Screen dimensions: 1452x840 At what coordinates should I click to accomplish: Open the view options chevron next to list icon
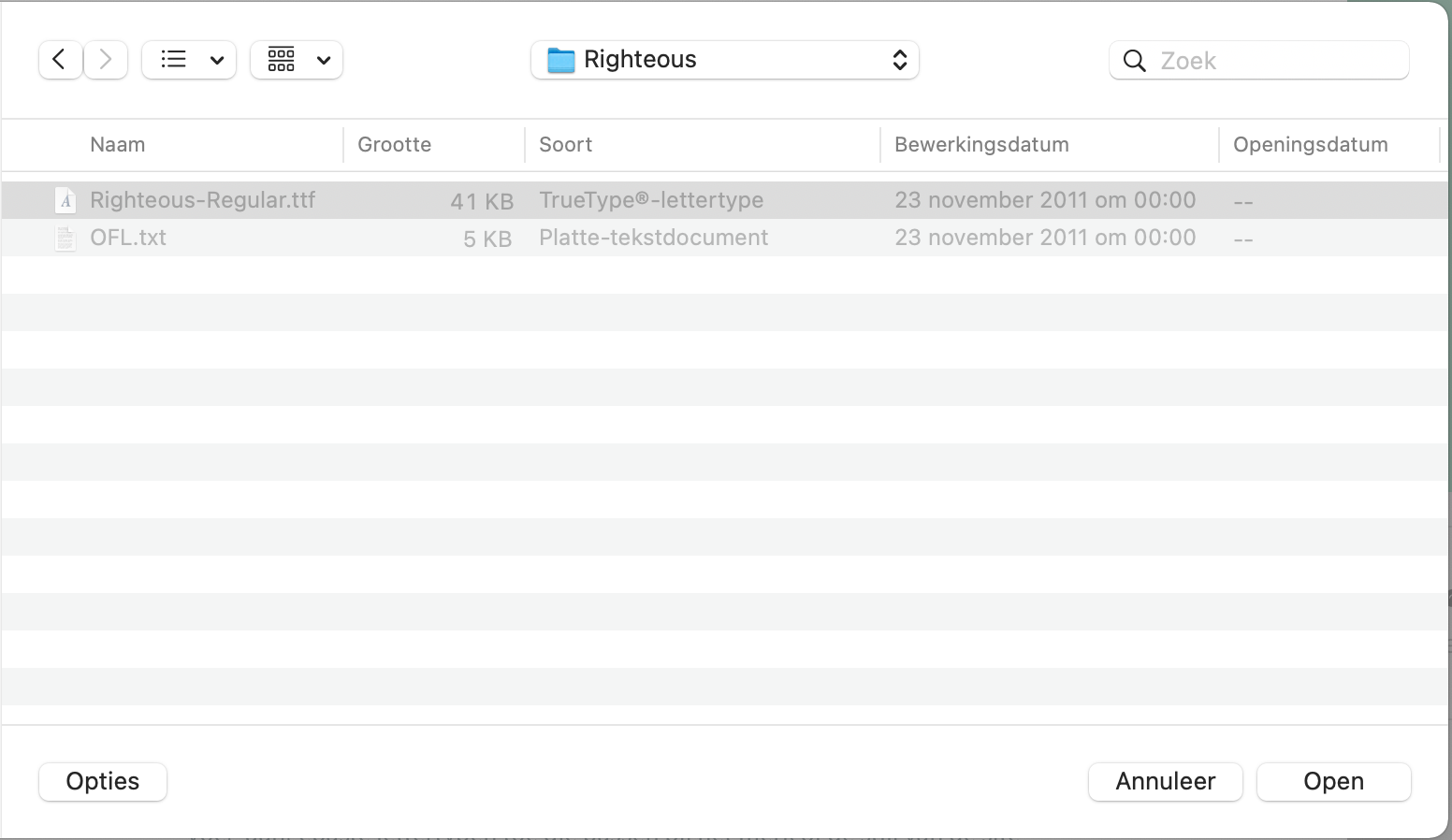(217, 59)
